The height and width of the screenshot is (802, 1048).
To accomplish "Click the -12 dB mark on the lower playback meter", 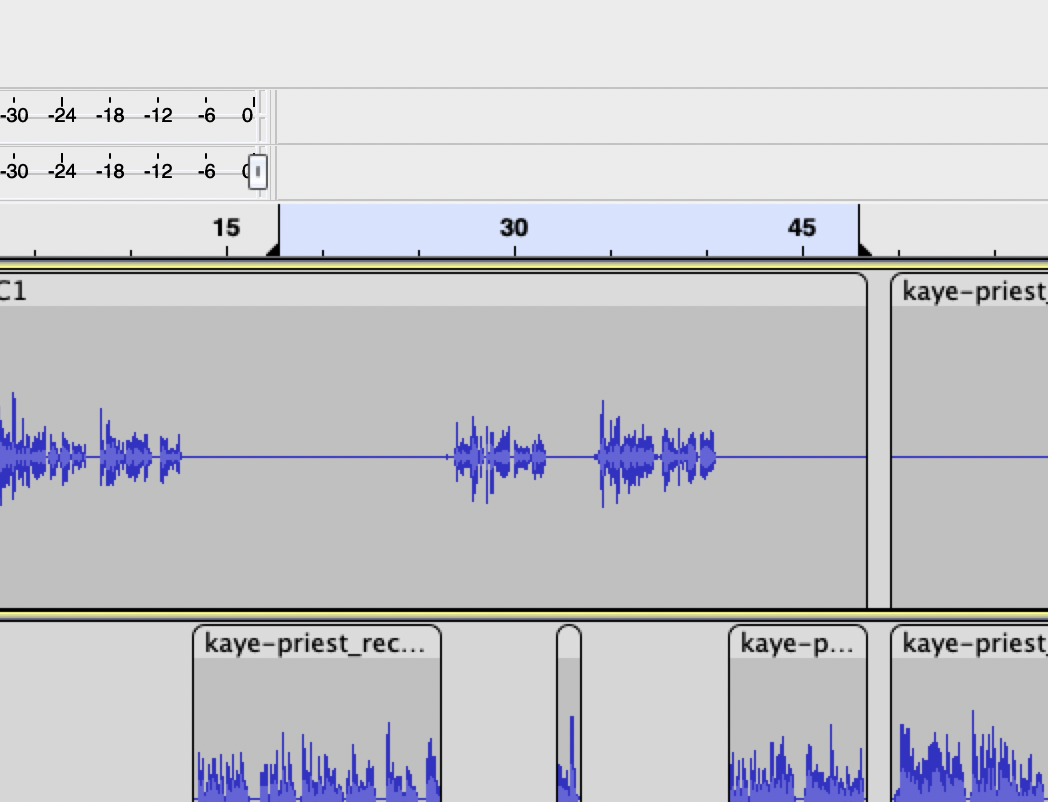I will [x=158, y=172].
